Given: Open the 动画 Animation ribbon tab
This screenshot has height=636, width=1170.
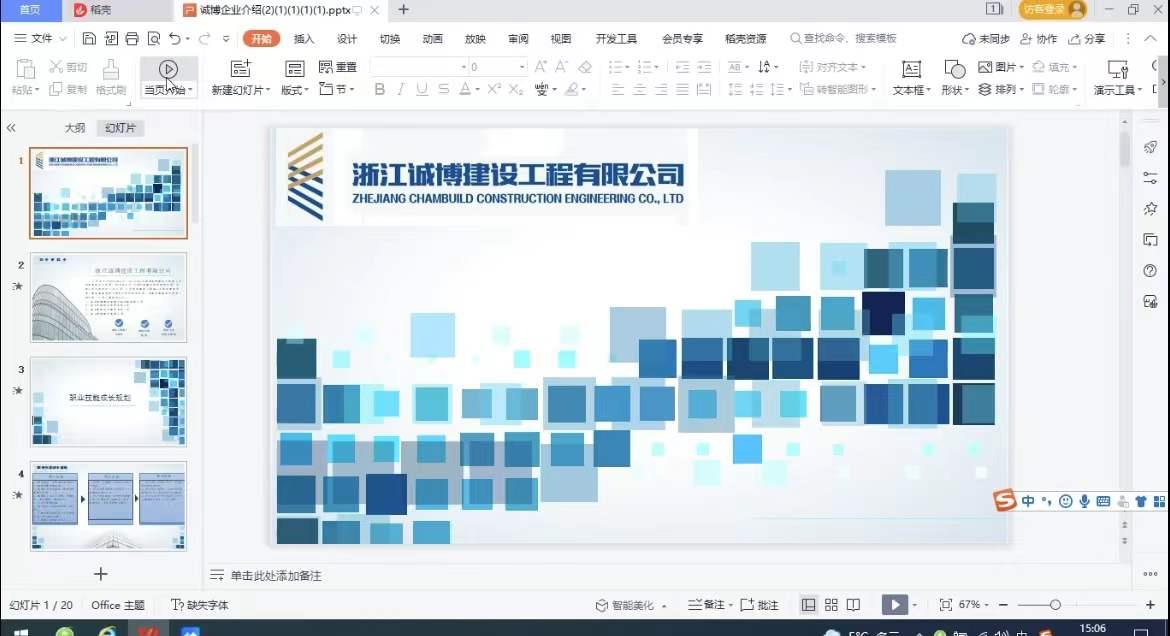Looking at the screenshot, I should [433, 39].
